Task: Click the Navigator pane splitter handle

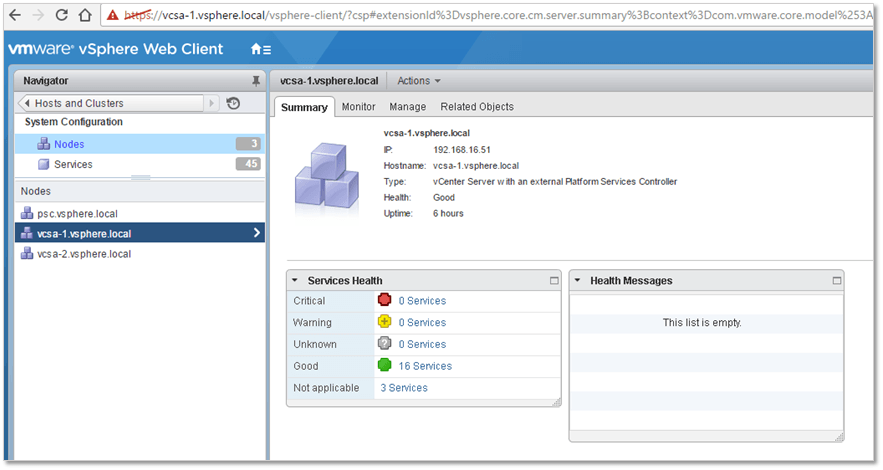Action: [140, 178]
